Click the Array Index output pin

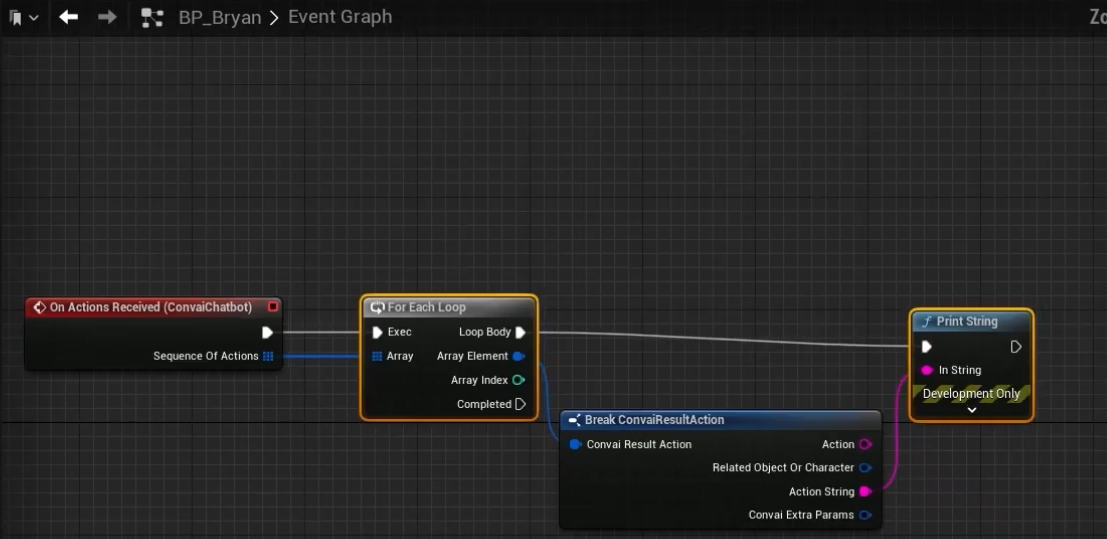click(x=519, y=380)
